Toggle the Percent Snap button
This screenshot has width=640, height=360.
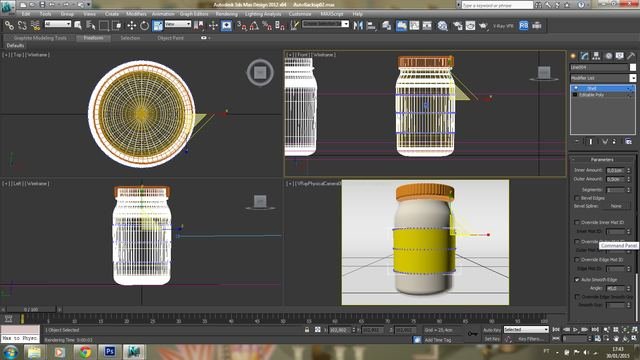click(x=267, y=26)
